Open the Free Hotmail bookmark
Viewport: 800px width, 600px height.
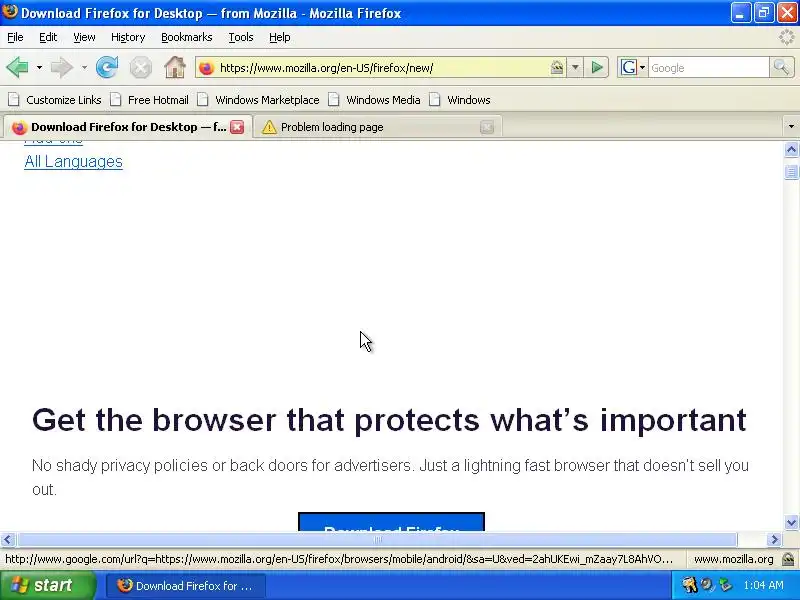149,100
